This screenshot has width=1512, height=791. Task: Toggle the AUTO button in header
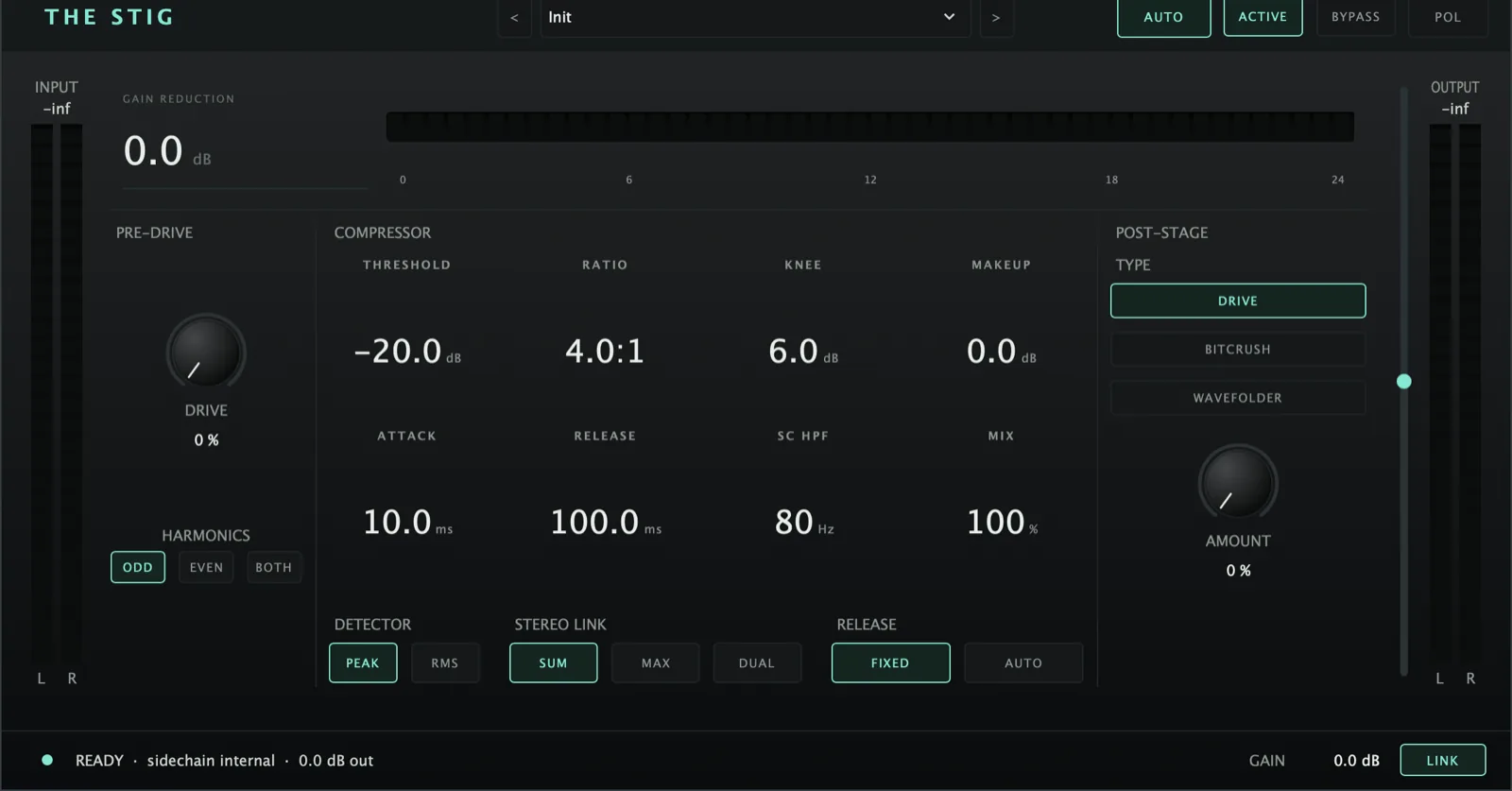[1163, 17]
